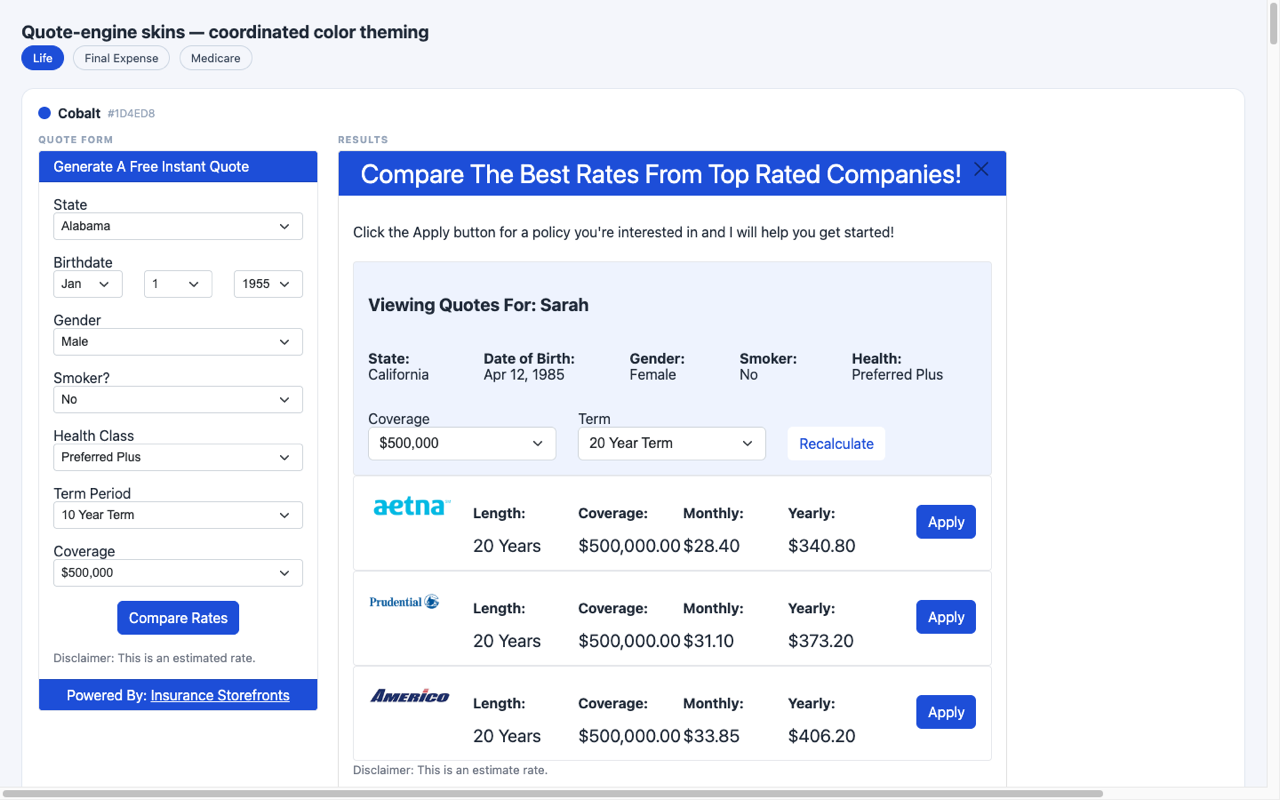
Task: Open the Health Class dropdown
Action: tap(178, 457)
